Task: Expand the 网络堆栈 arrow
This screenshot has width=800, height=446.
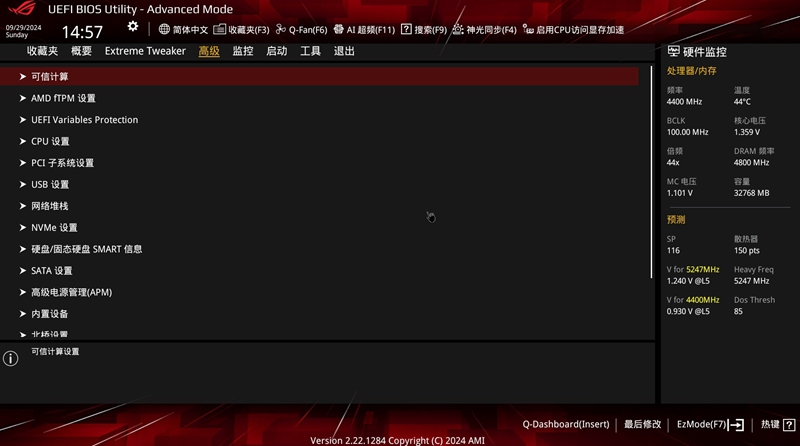Action: point(22,206)
